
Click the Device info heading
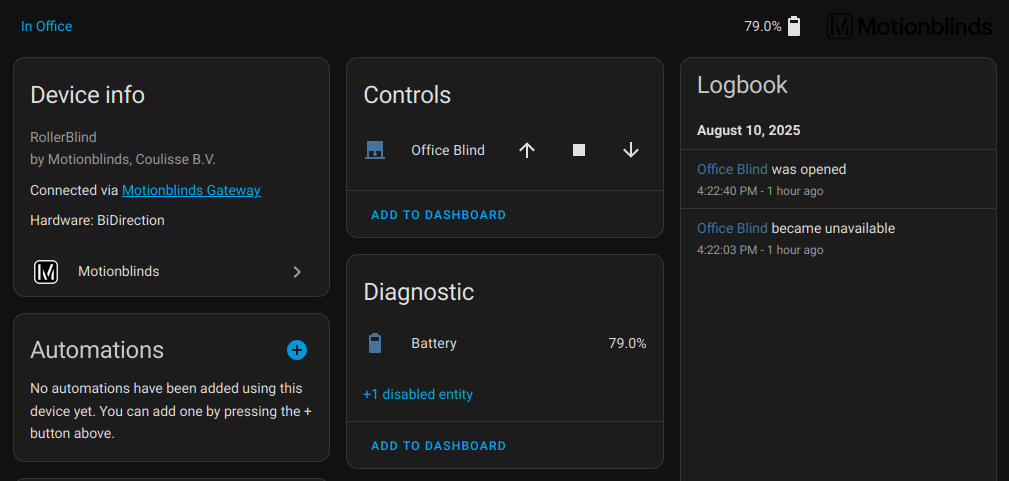click(x=88, y=95)
